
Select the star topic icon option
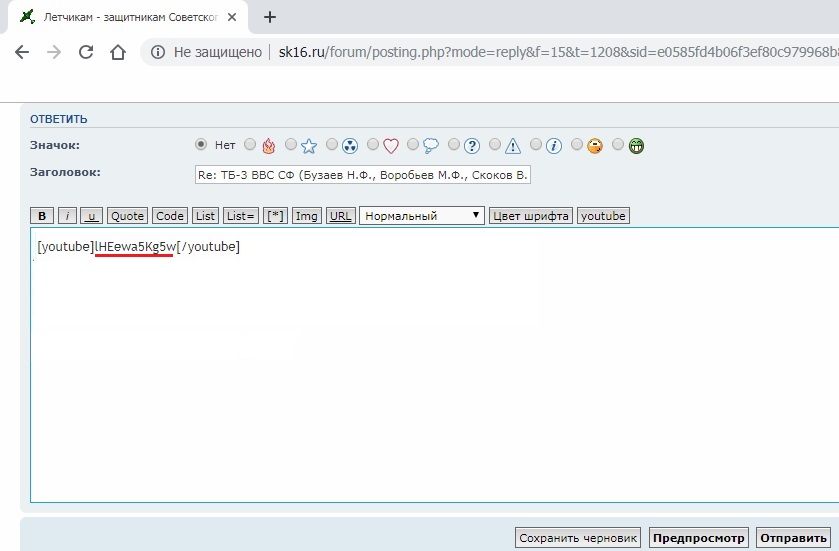tap(291, 145)
